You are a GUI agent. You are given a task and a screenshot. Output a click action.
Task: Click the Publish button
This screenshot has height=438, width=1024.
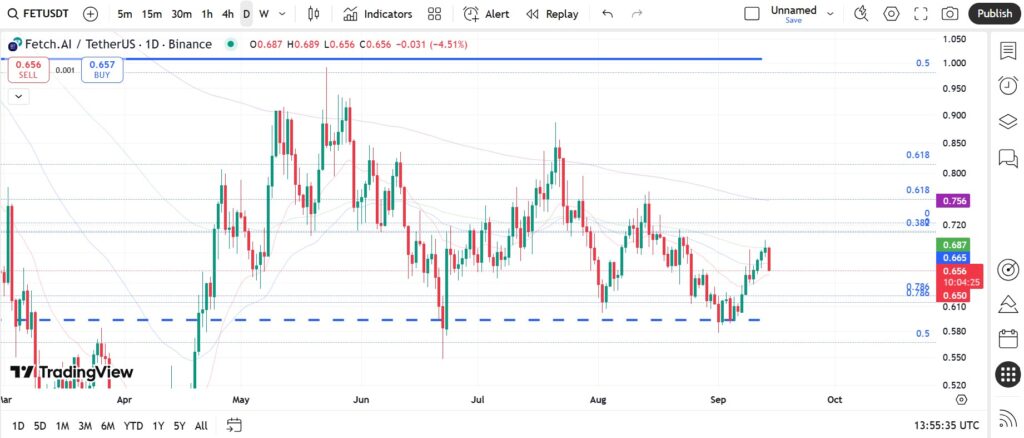pyautogui.click(x=995, y=14)
